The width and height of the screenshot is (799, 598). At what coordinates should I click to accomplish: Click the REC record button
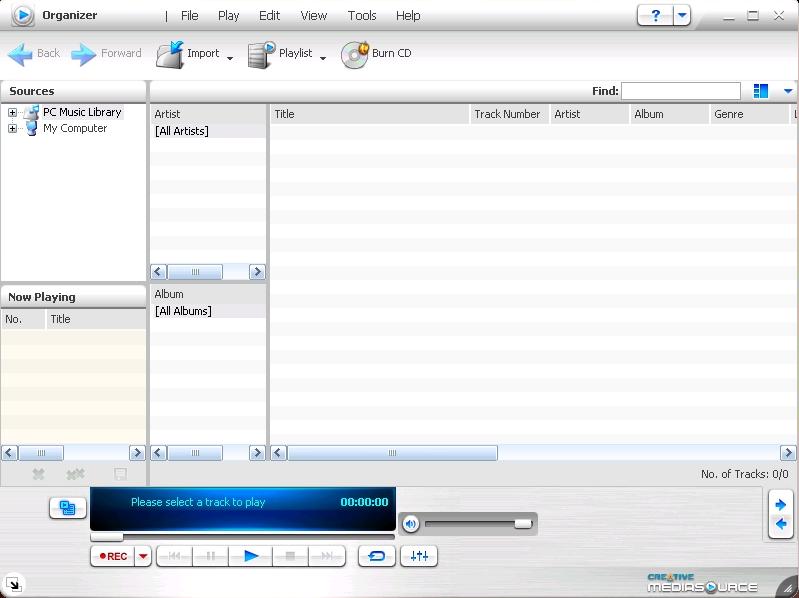tap(113, 556)
